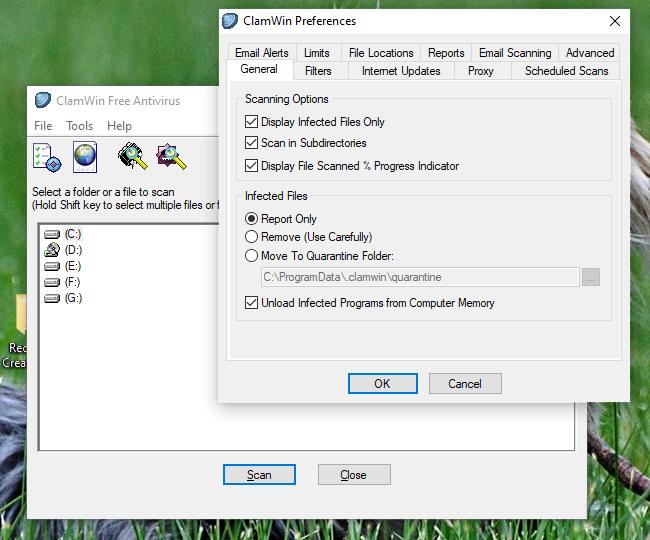Select the (E:) label in drive list
Image resolution: width=650 pixels, height=540 pixels.
tap(73, 266)
